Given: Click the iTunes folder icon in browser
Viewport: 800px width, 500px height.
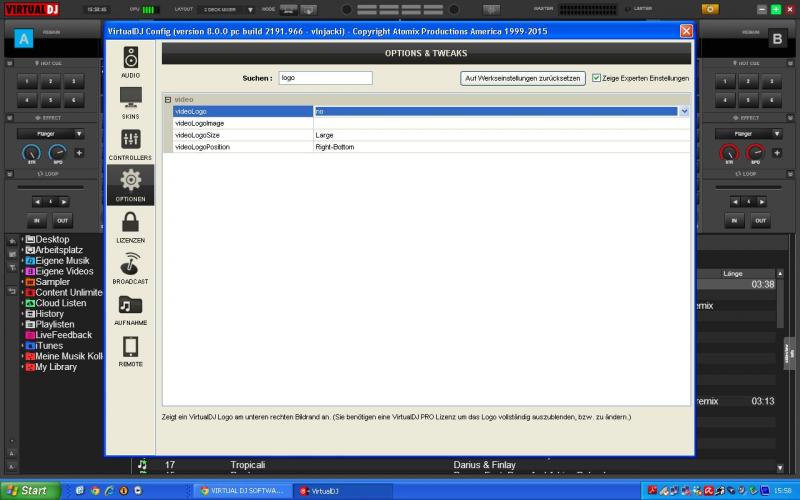Looking at the screenshot, I should 30,345.
